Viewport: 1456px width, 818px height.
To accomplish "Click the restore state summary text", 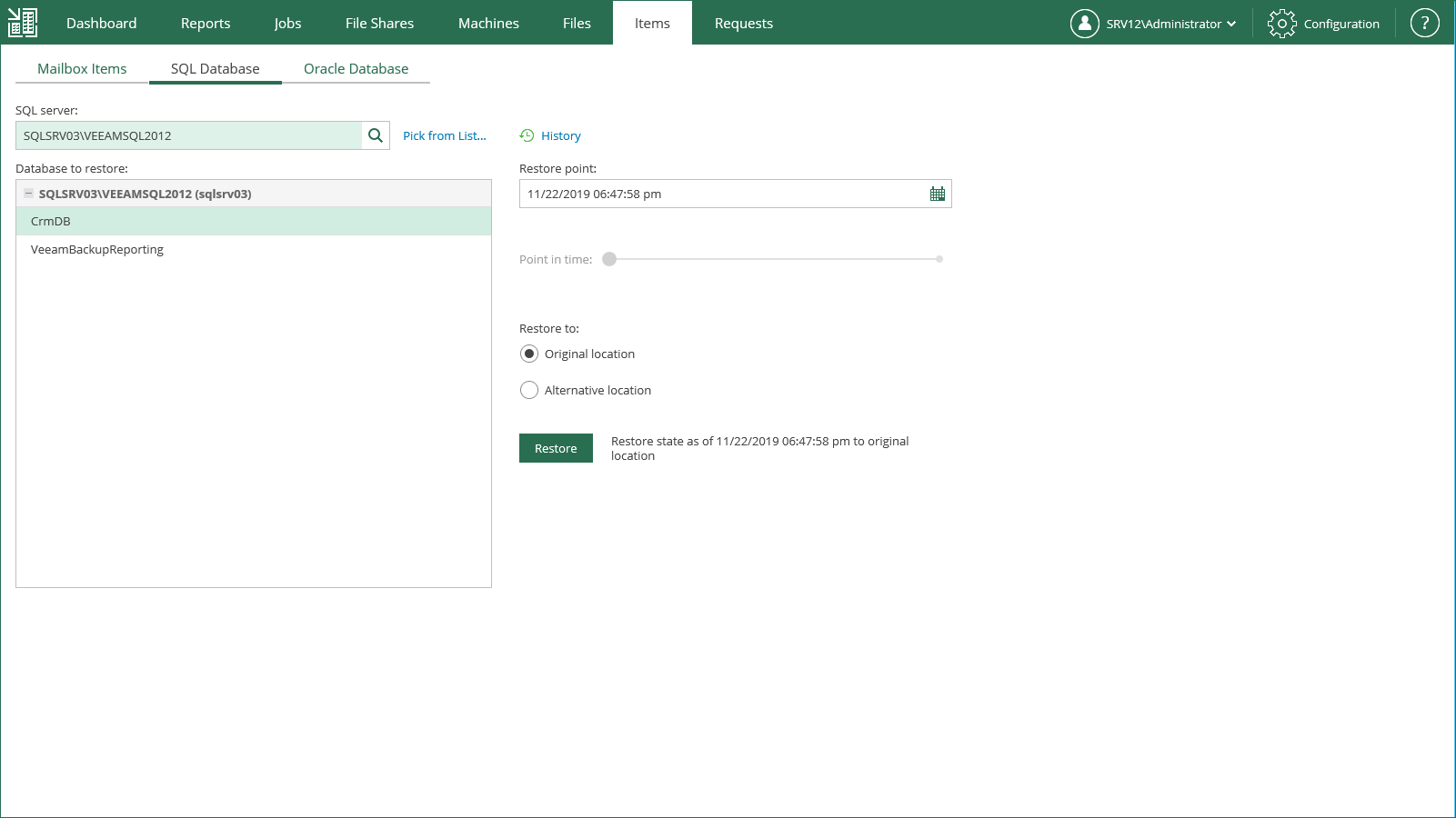I will (760, 448).
